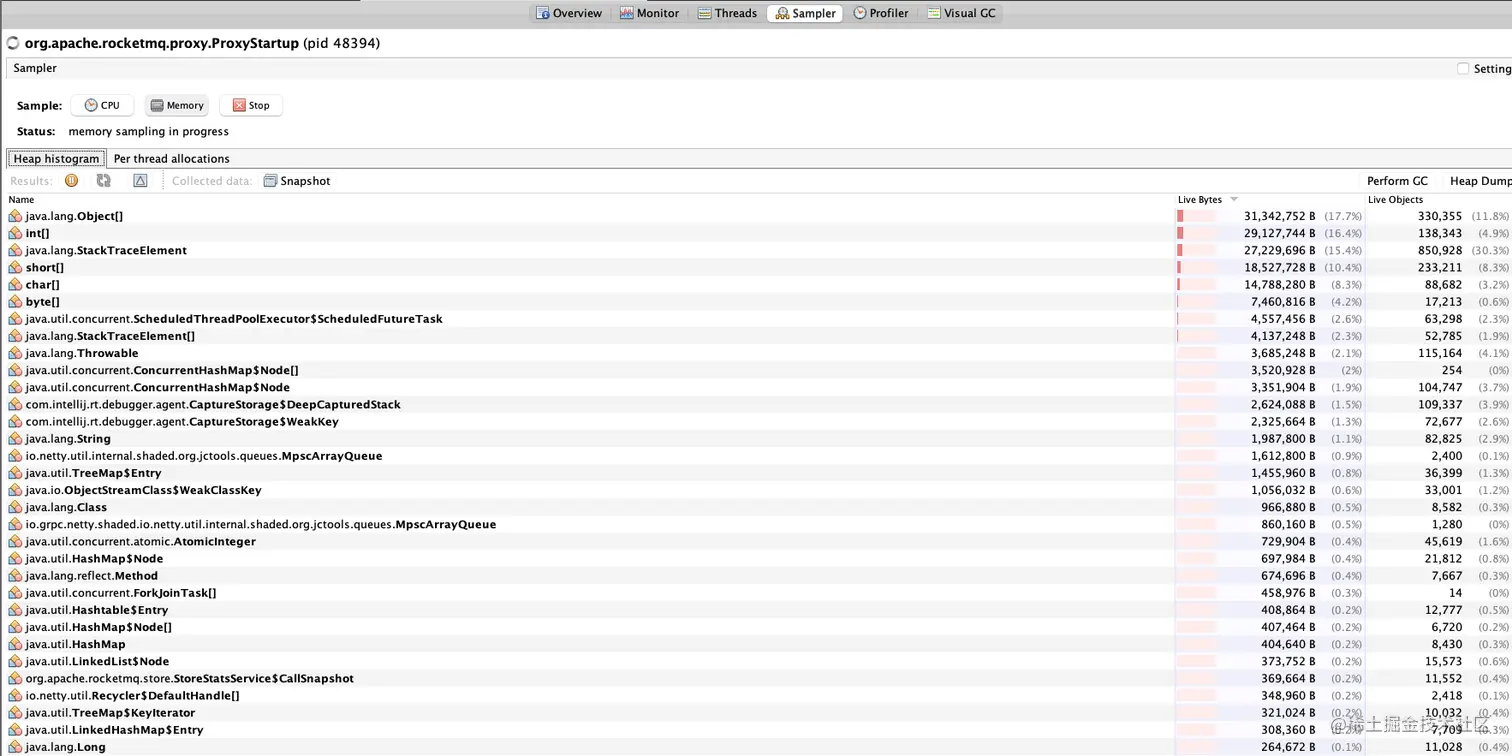
Task: Click the memory sampling in progress status
Action: coord(148,132)
